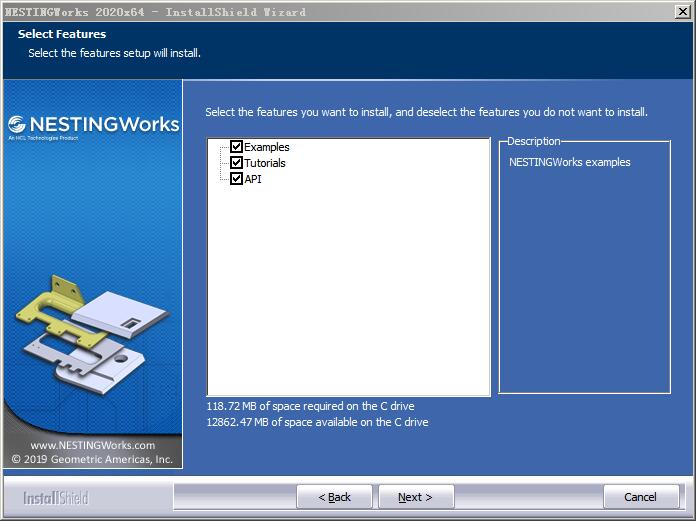Image resolution: width=696 pixels, height=521 pixels.
Task: Click the '12862.47 MB of space available' text
Action: pos(317,422)
